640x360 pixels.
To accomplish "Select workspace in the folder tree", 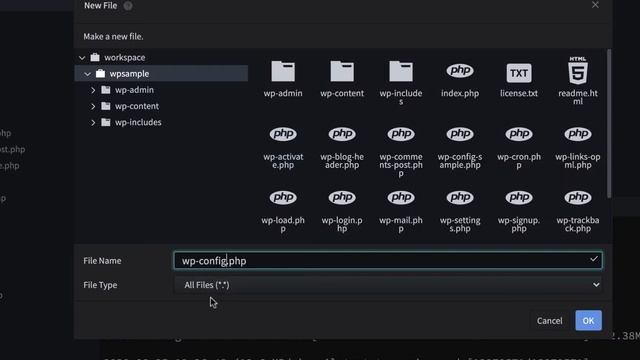I will (124, 58).
